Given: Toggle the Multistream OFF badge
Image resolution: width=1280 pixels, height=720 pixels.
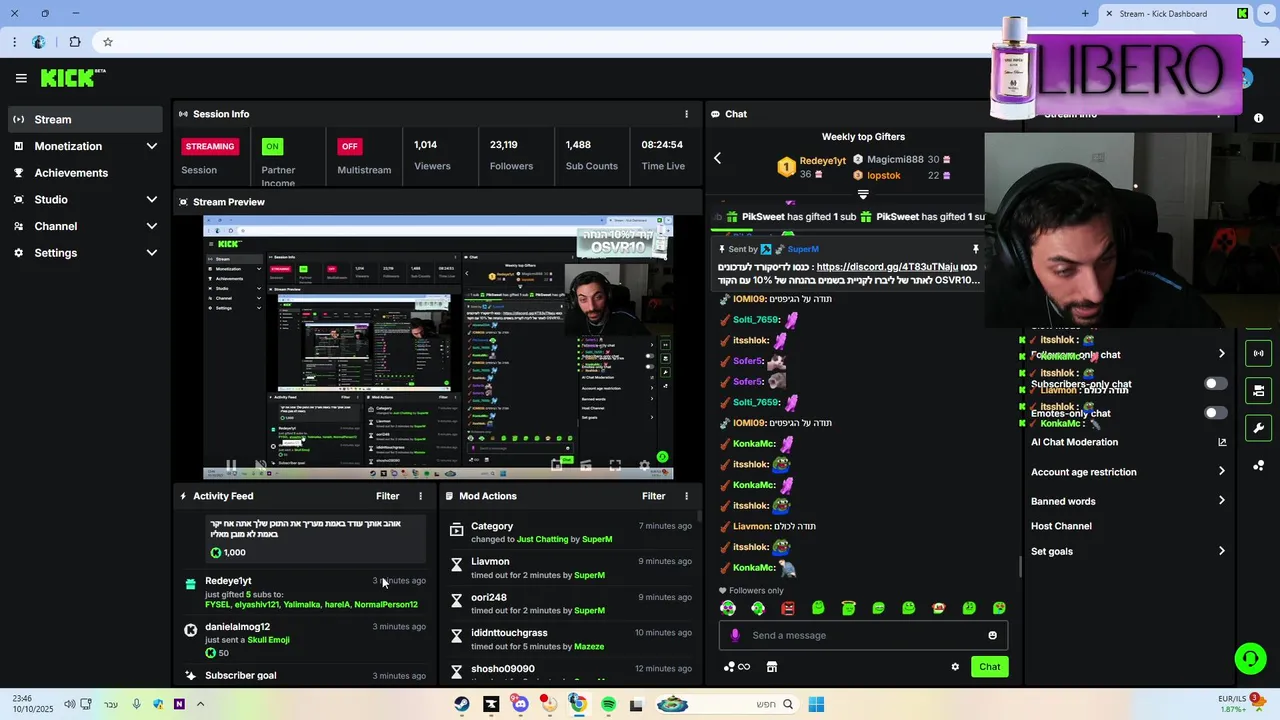Looking at the screenshot, I should (349, 146).
